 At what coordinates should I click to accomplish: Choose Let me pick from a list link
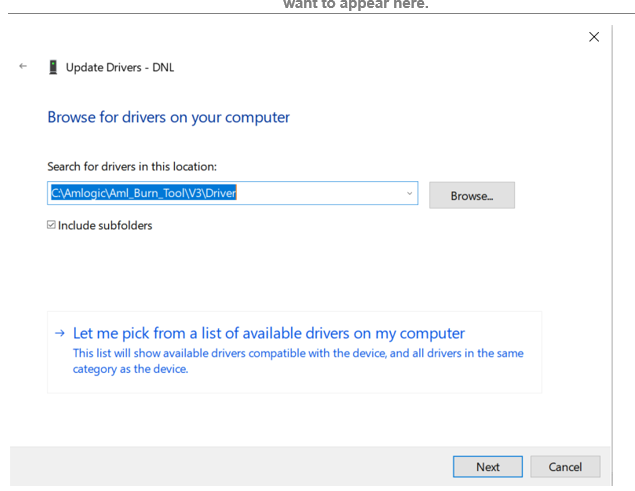point(268,333)
